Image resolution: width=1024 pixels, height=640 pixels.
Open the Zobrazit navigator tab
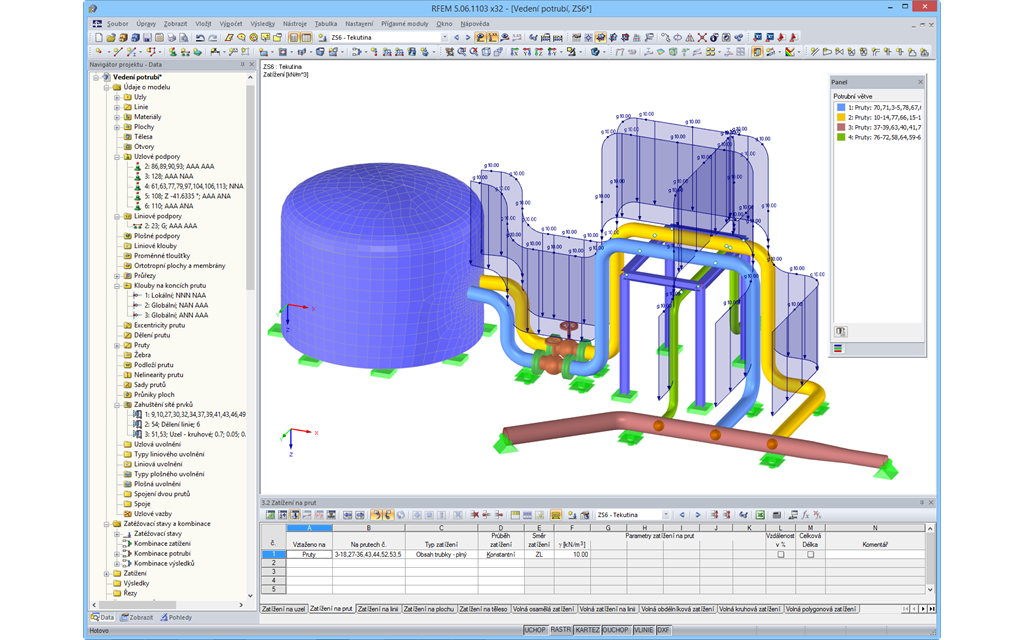coord(137,617)
